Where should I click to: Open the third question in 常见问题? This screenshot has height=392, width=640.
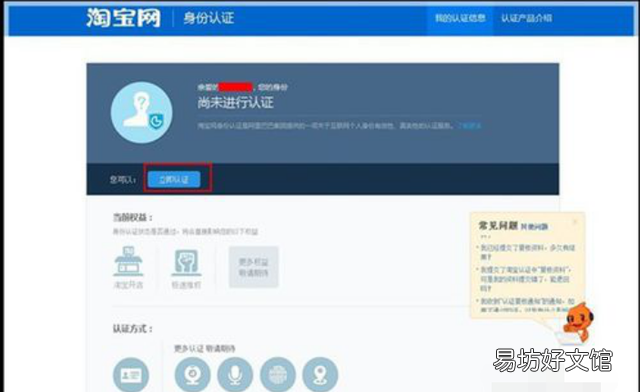coord(527,305)
